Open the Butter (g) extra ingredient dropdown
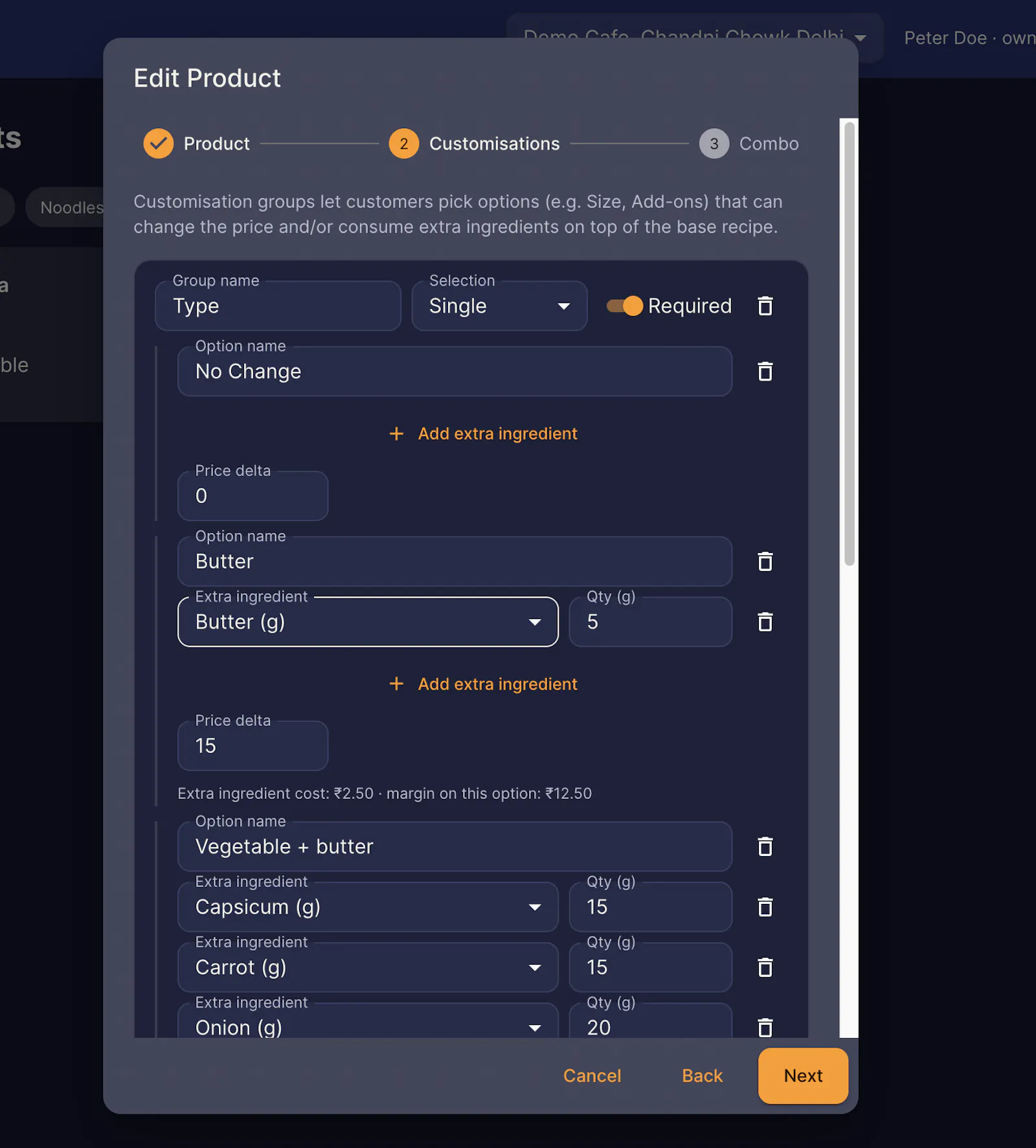Screen dimensions: 1036x1148 [x=368, y=622]
